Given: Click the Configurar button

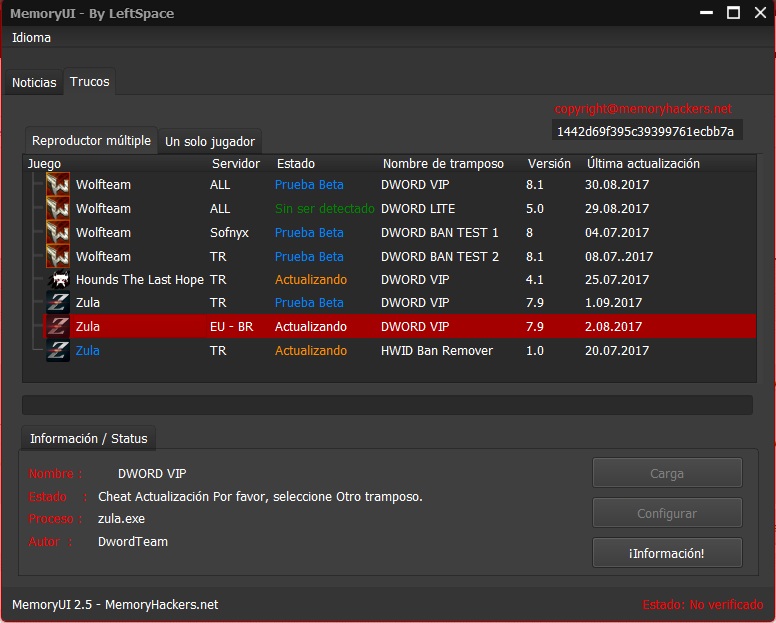Looking at the screenshot, I should 667,513.
